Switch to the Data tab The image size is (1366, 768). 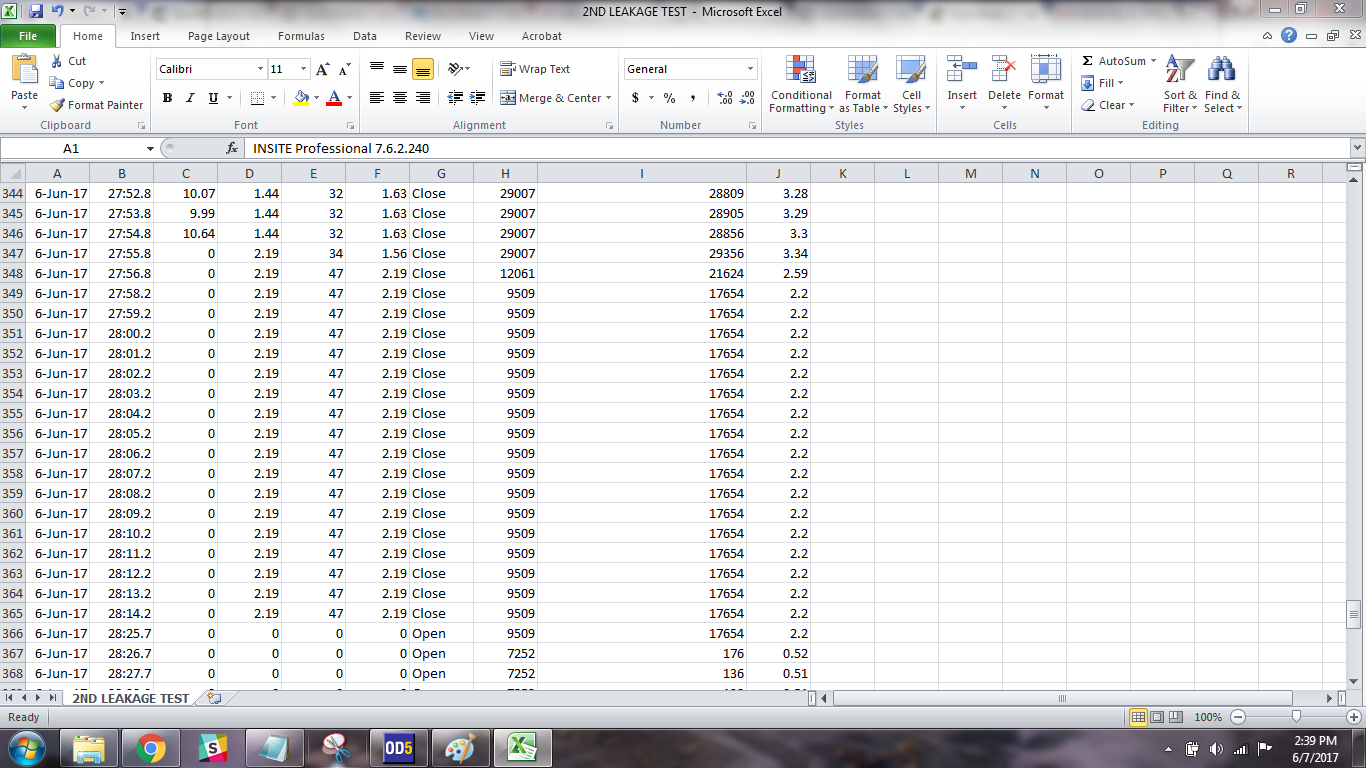(365, 36)
